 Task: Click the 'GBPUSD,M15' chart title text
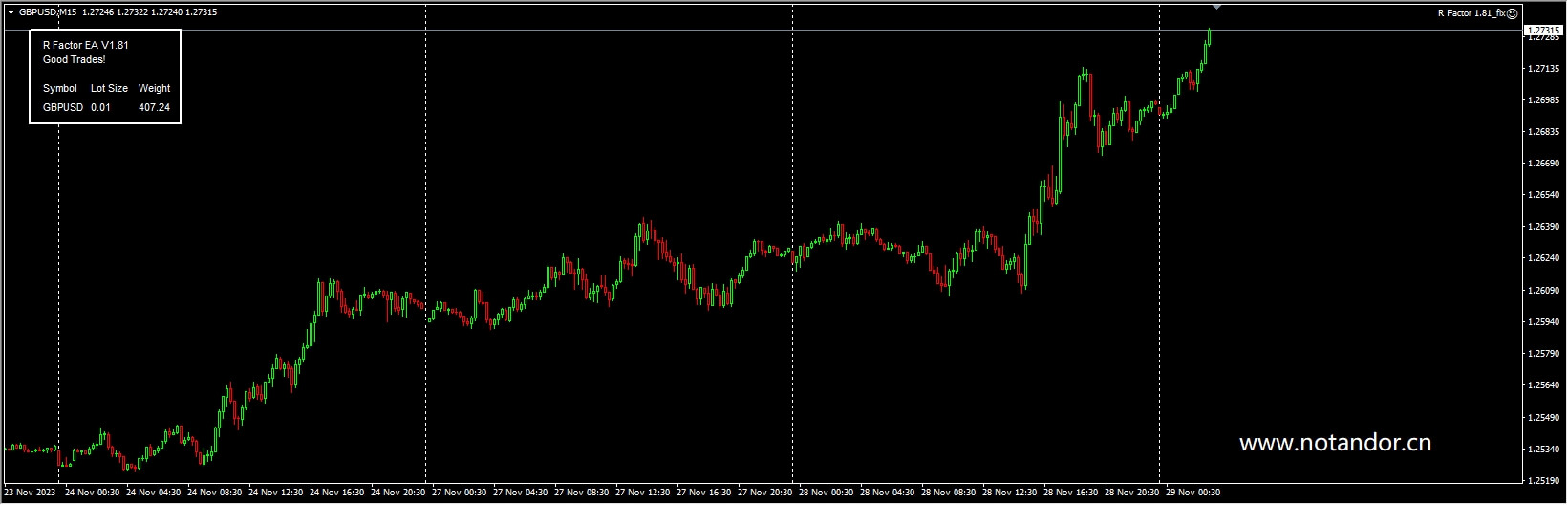48,12
